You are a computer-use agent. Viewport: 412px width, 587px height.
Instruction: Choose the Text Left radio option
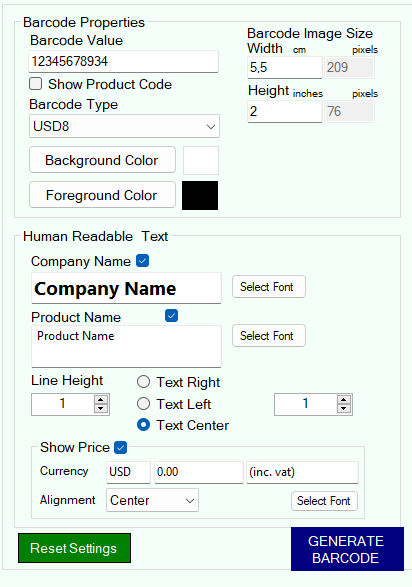tap(143, 404)
